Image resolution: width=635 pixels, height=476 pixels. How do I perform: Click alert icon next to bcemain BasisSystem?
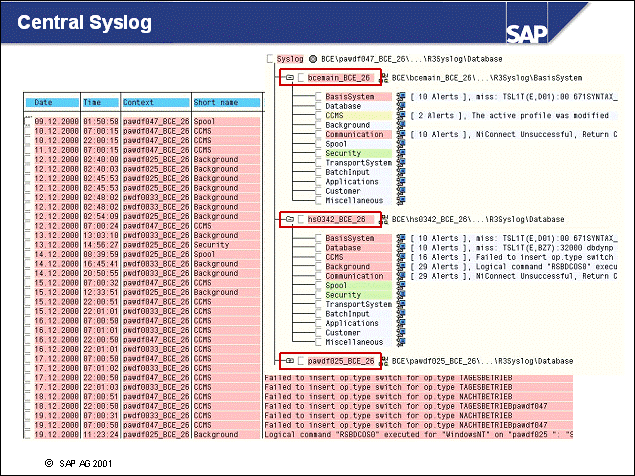click(x=400, y=96)
